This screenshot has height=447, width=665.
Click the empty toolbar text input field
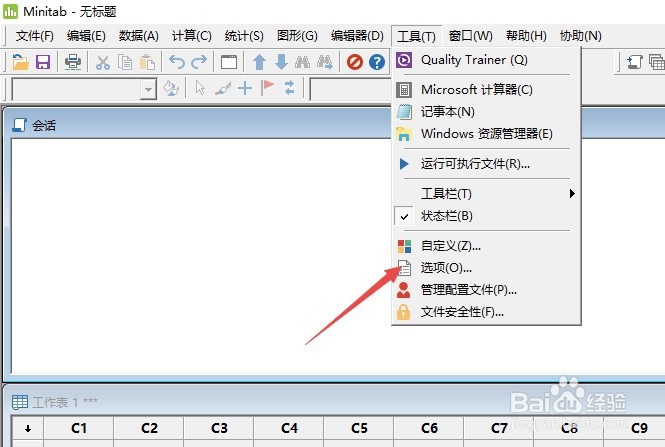351,89
